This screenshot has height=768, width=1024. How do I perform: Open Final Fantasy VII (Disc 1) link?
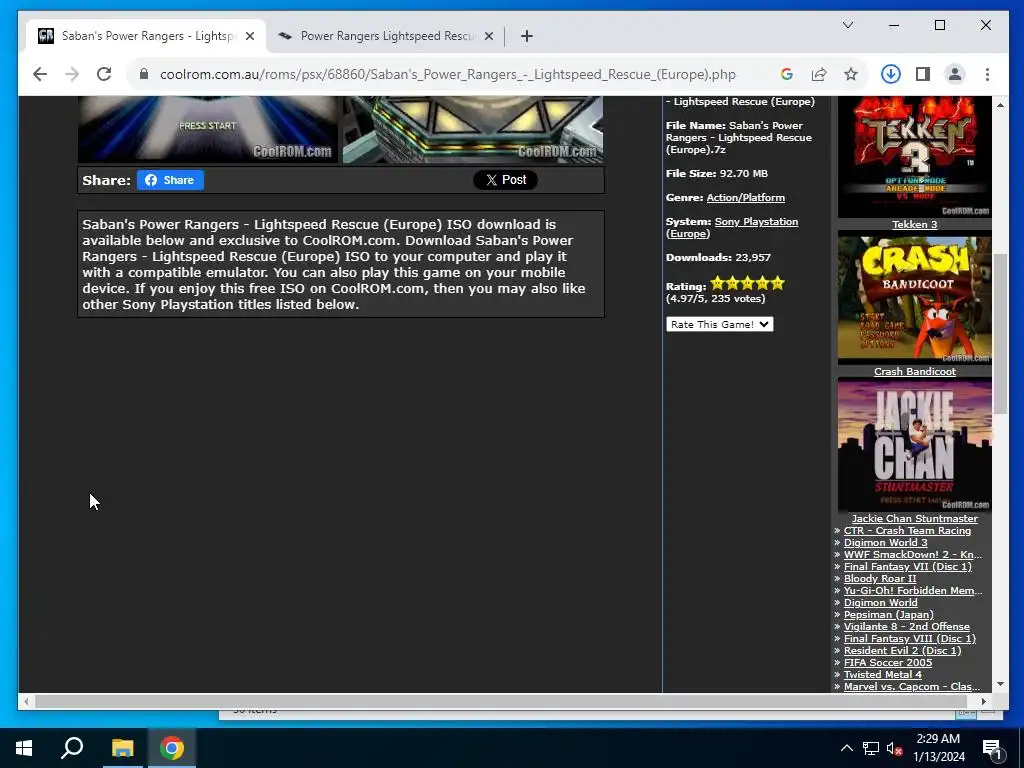pos(908,567)
